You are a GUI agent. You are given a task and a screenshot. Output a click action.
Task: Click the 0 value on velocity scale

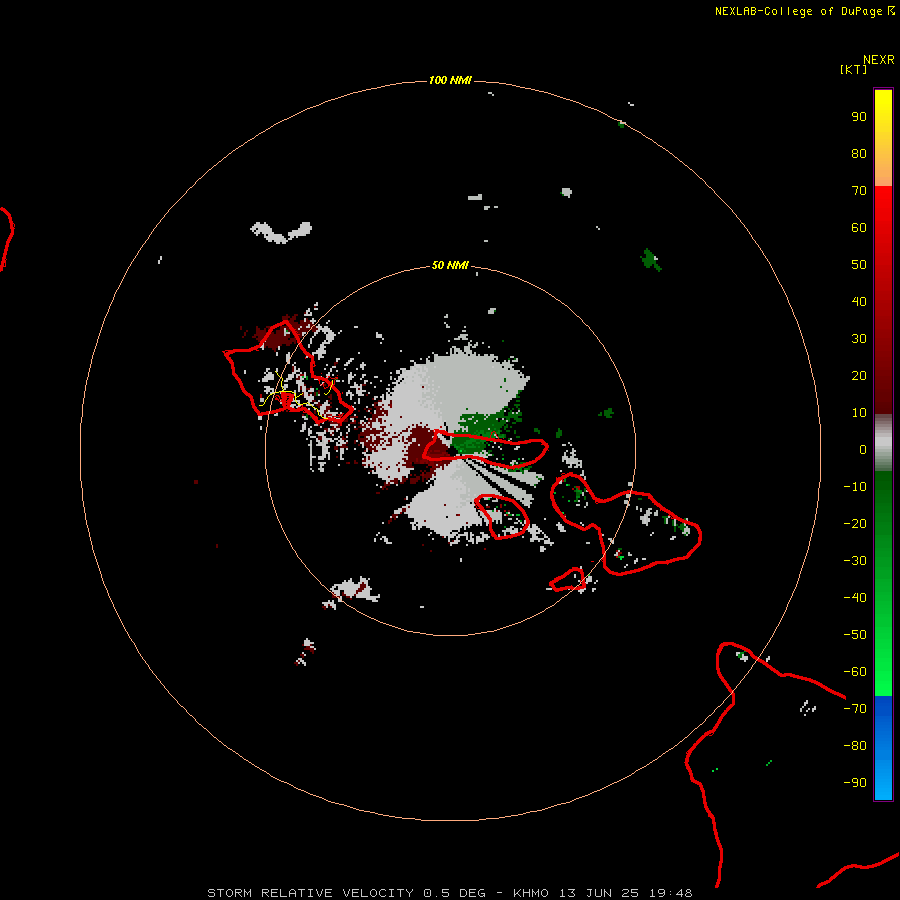[x=863, y=450]
